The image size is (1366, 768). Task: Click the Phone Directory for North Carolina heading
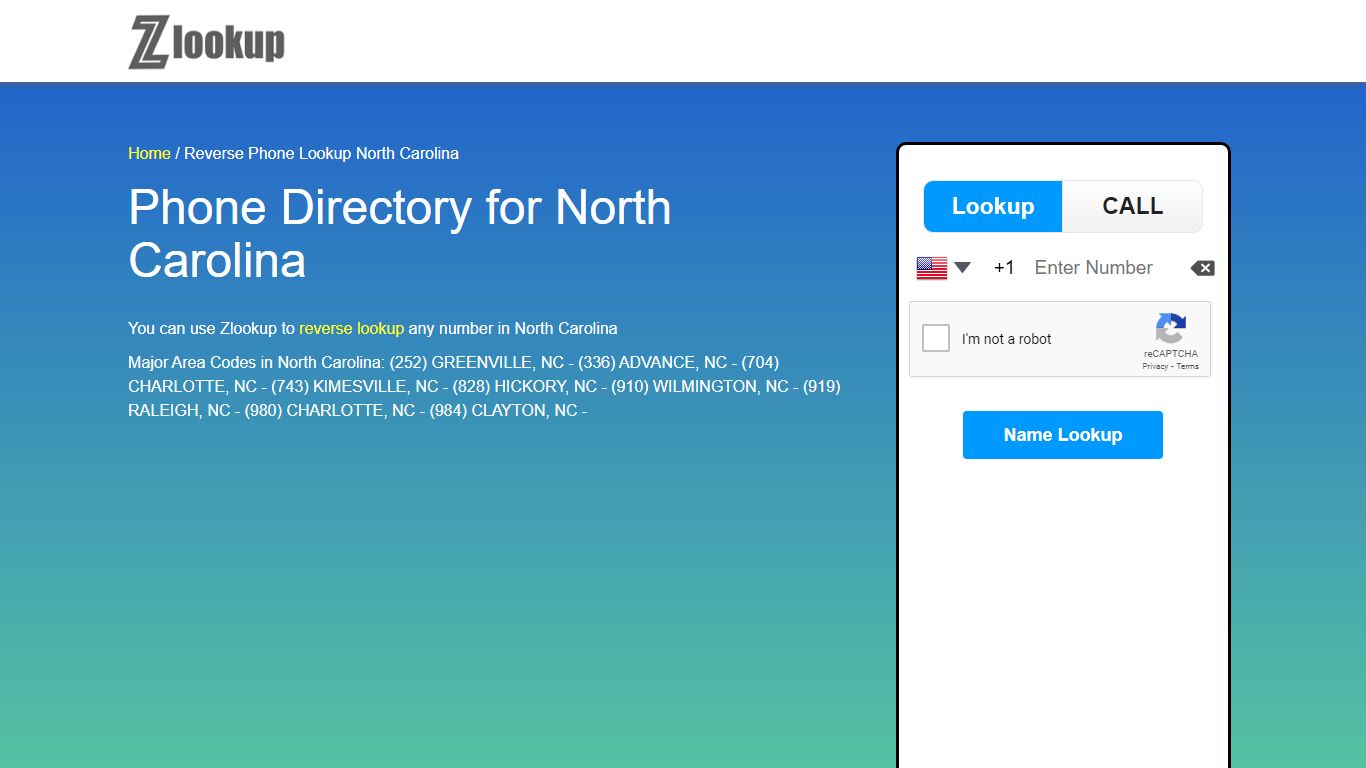(400, 234)
